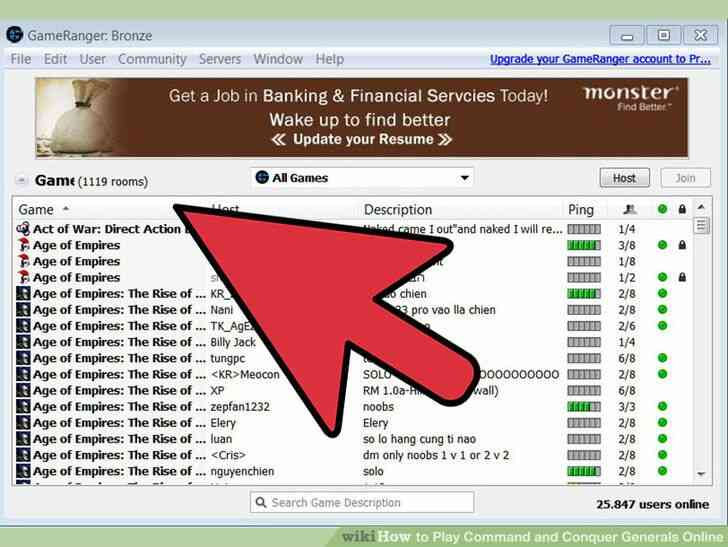The width and height of the screenshot is (728, 547).
Task: Click the room list scroll down arrow
Action: (701, 474)
